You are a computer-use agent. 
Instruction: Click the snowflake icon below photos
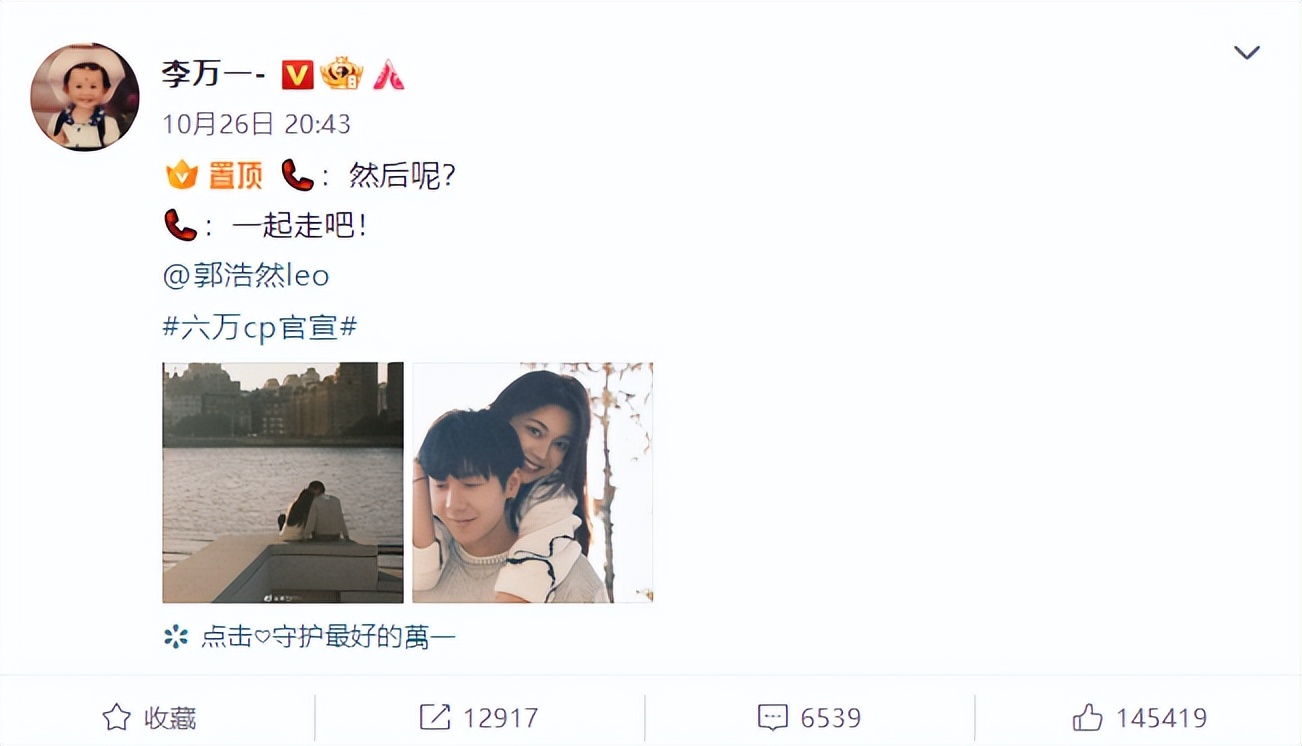point(176,636)
